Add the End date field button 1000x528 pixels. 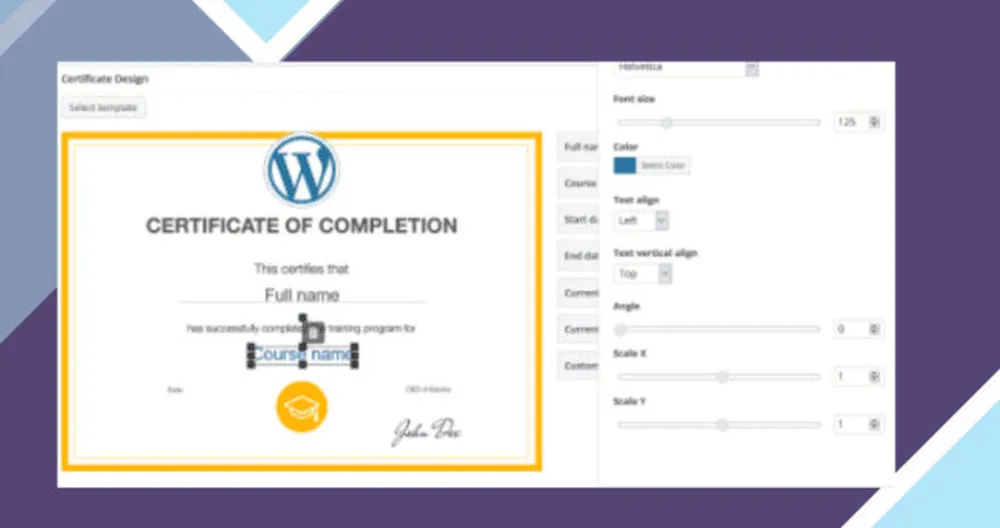(x=577, y=256)
